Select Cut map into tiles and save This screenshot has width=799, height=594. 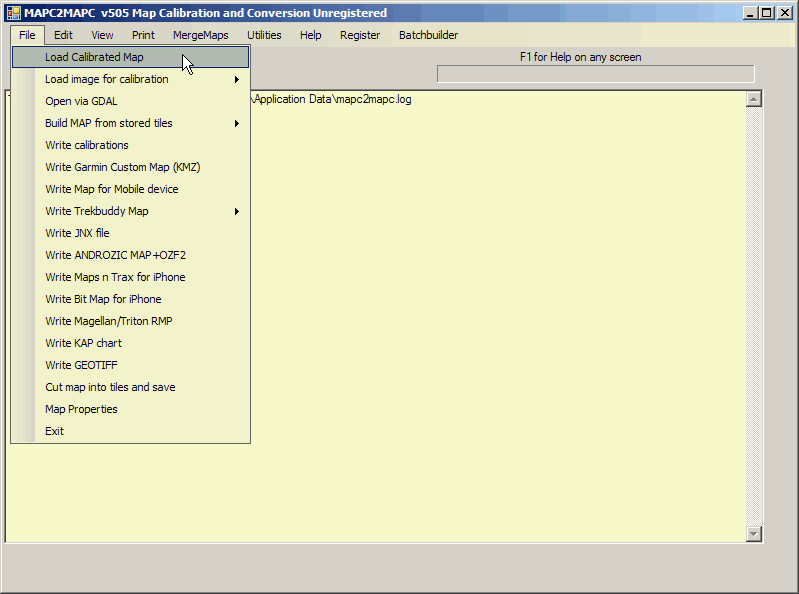130,387
